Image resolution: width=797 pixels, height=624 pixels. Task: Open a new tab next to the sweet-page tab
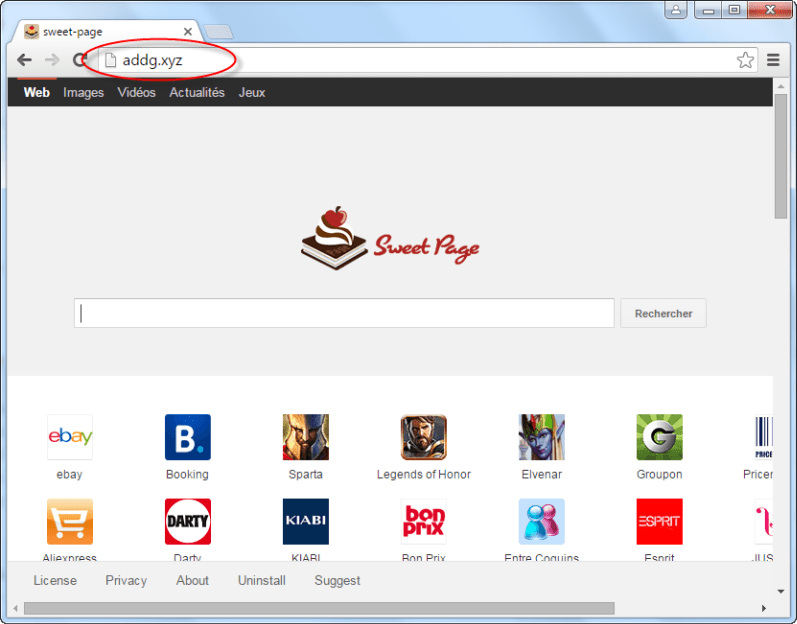click(218, 32)
